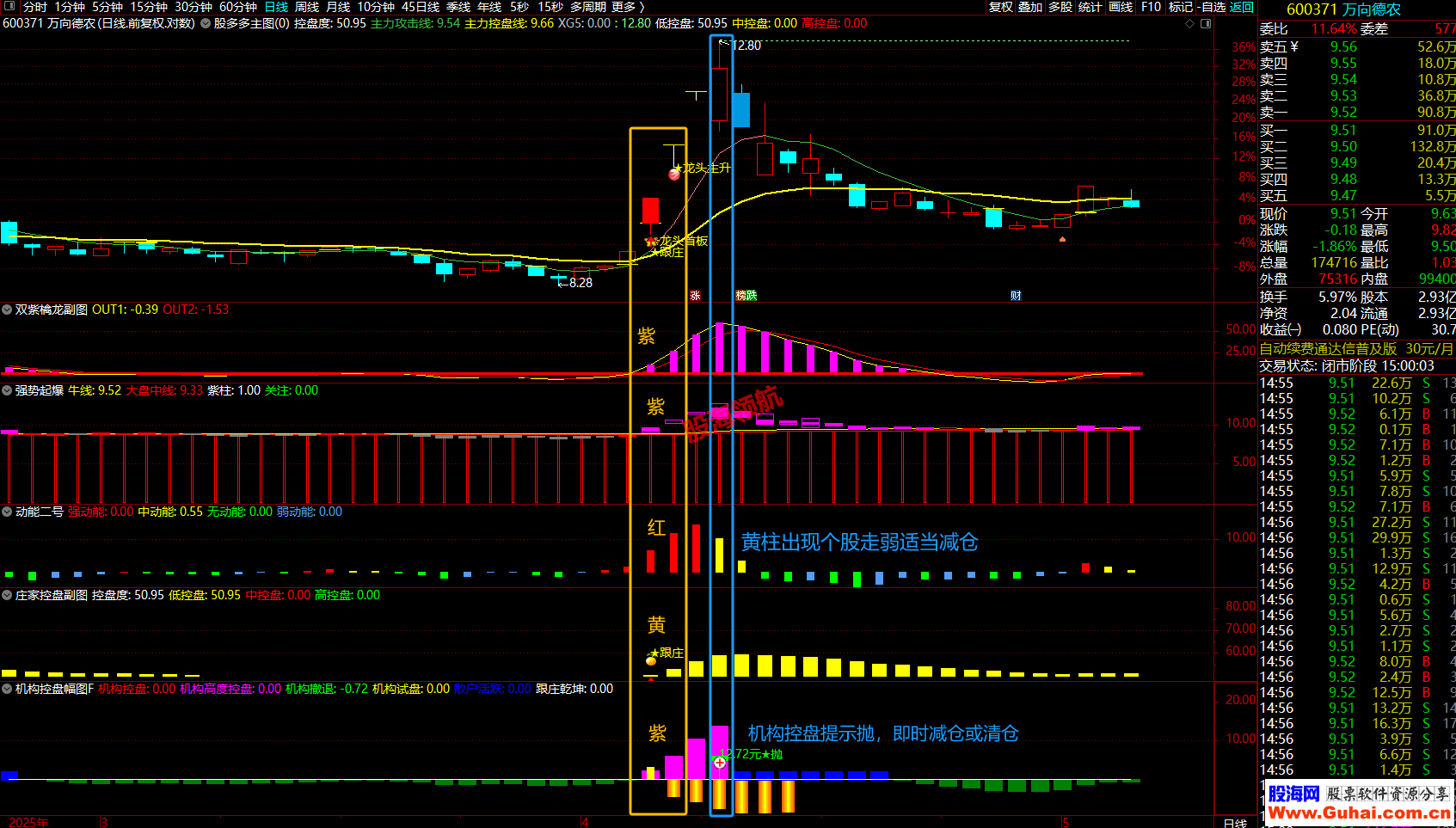Image resolution: width=1456 pixels, height=828 pixels.
Task: Click the 卖一 9.52 order book row
Action: (1357, 113)
